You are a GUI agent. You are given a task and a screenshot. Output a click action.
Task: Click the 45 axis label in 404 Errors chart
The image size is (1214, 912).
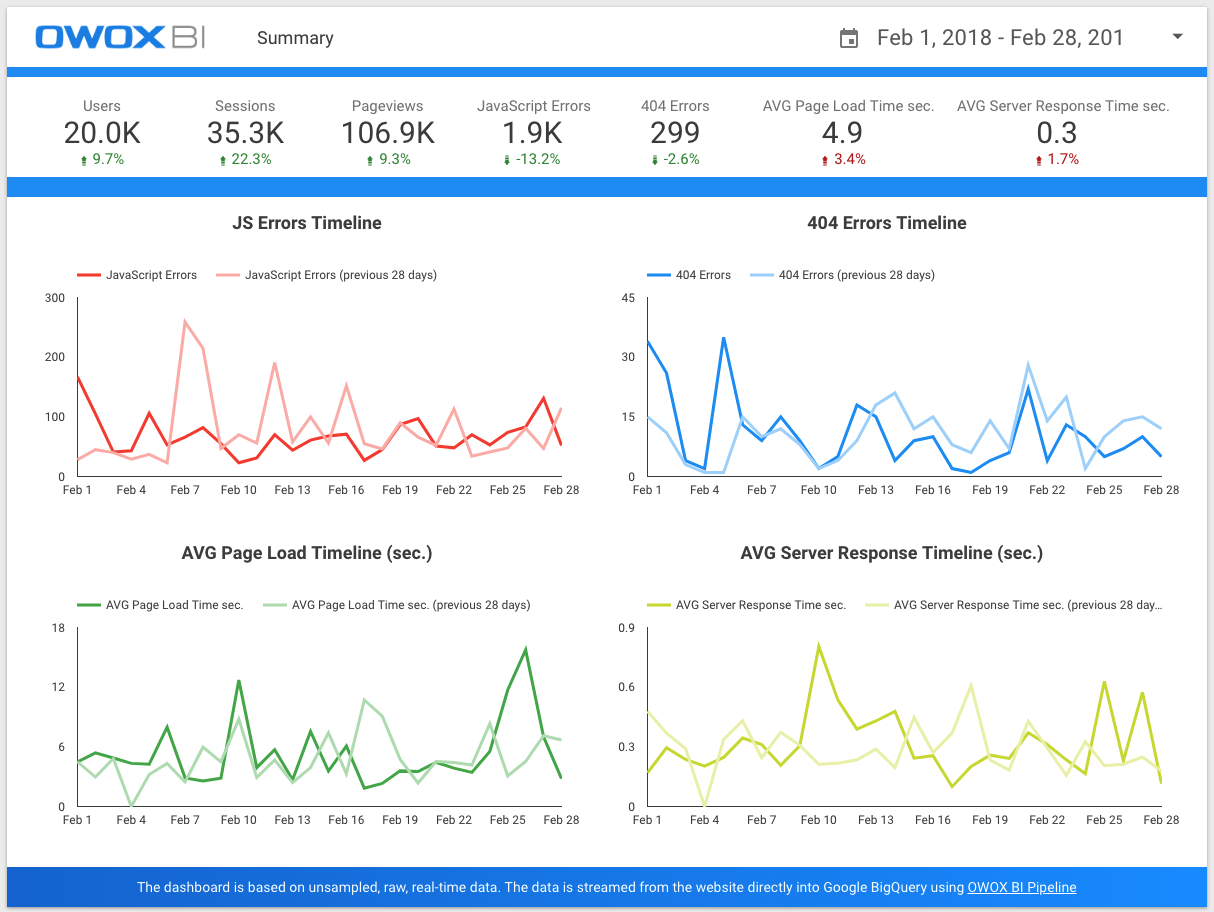pyautogui.click(x=628, y=298)
